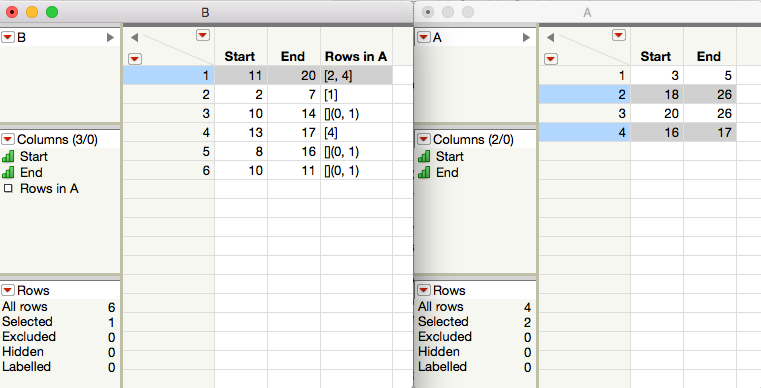
Task: Click the Rows in A expression column icon
Action: pos(8,188)
